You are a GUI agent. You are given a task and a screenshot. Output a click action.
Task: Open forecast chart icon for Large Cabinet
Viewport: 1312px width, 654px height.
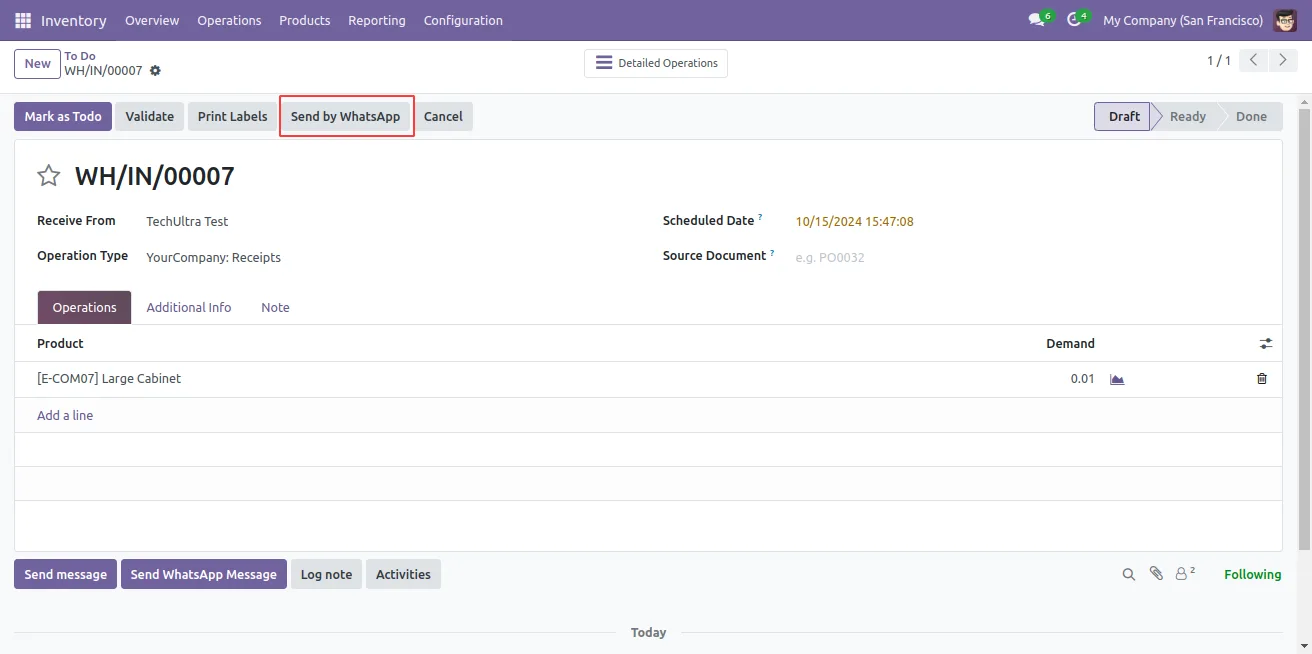pos(1117,379)
